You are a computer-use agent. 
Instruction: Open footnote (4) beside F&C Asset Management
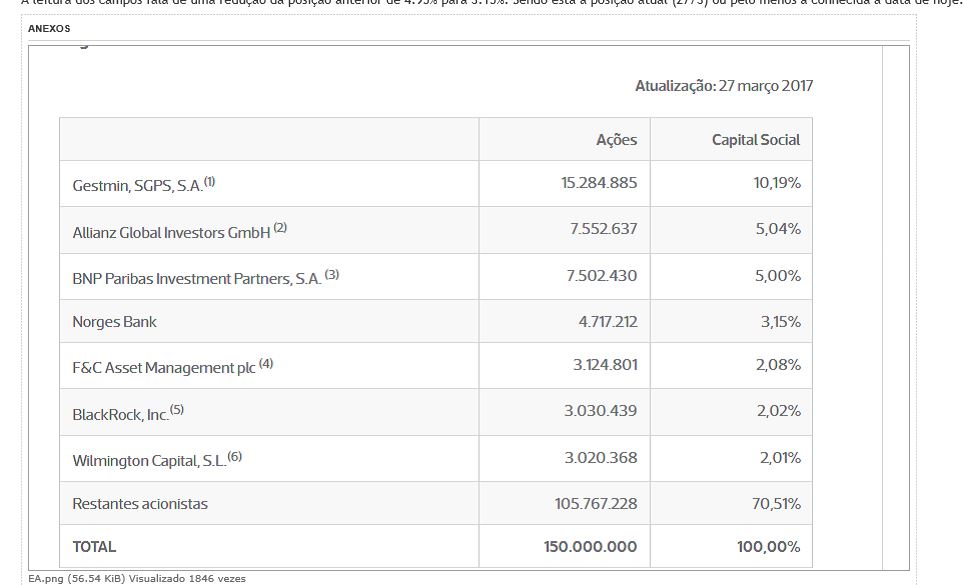(x=266, y=364)
